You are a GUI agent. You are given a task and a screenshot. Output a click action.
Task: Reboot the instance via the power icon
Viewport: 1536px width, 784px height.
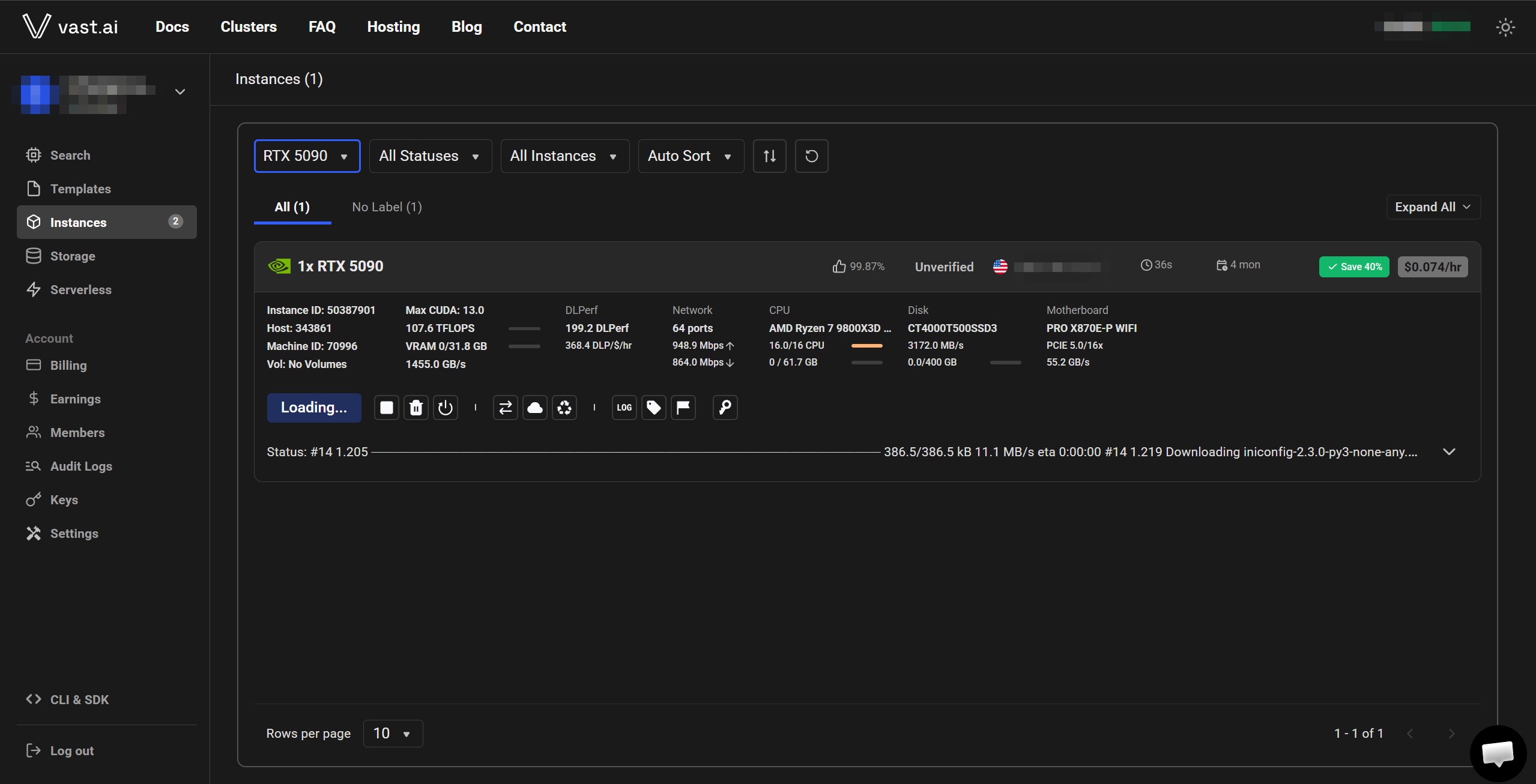(x=445, y=408)
